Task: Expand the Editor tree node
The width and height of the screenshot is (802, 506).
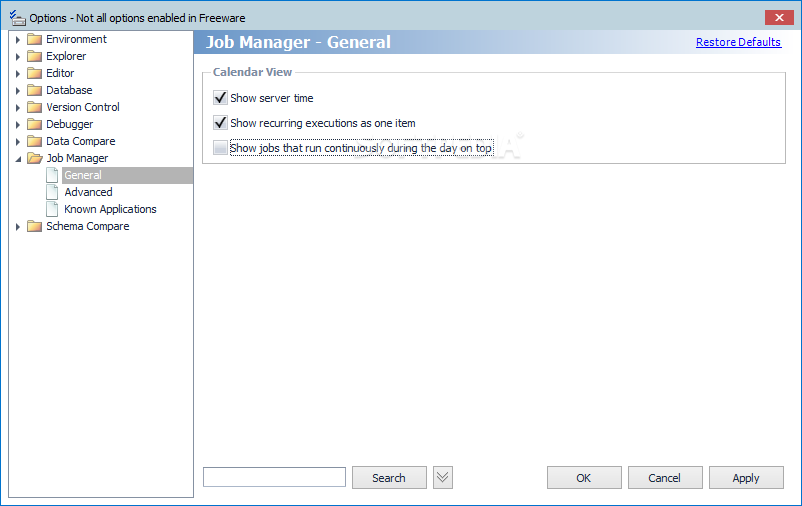Action: (x=18, y=74)
